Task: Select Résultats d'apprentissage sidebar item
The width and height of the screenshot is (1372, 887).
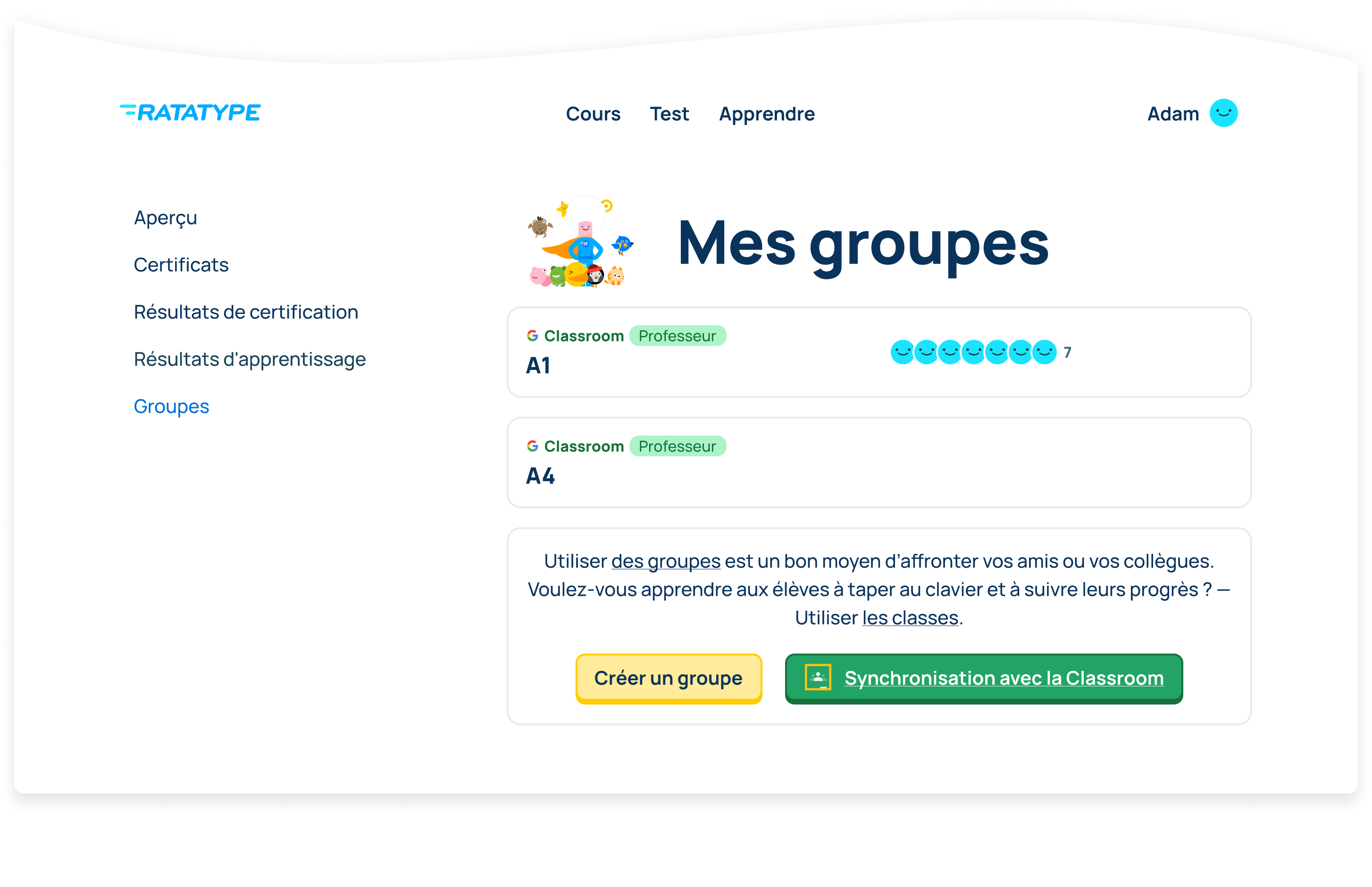Action: [x=249, y=358]
